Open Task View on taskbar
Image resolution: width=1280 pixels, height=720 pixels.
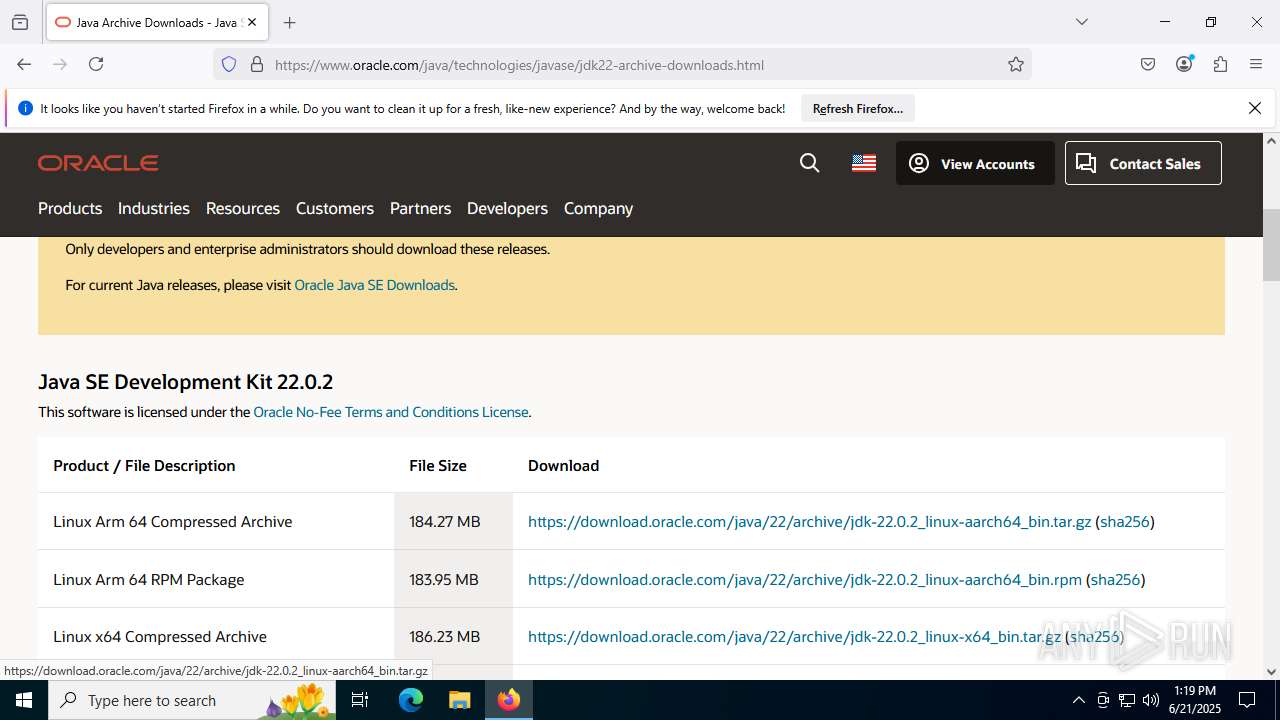tap(361, 700)
